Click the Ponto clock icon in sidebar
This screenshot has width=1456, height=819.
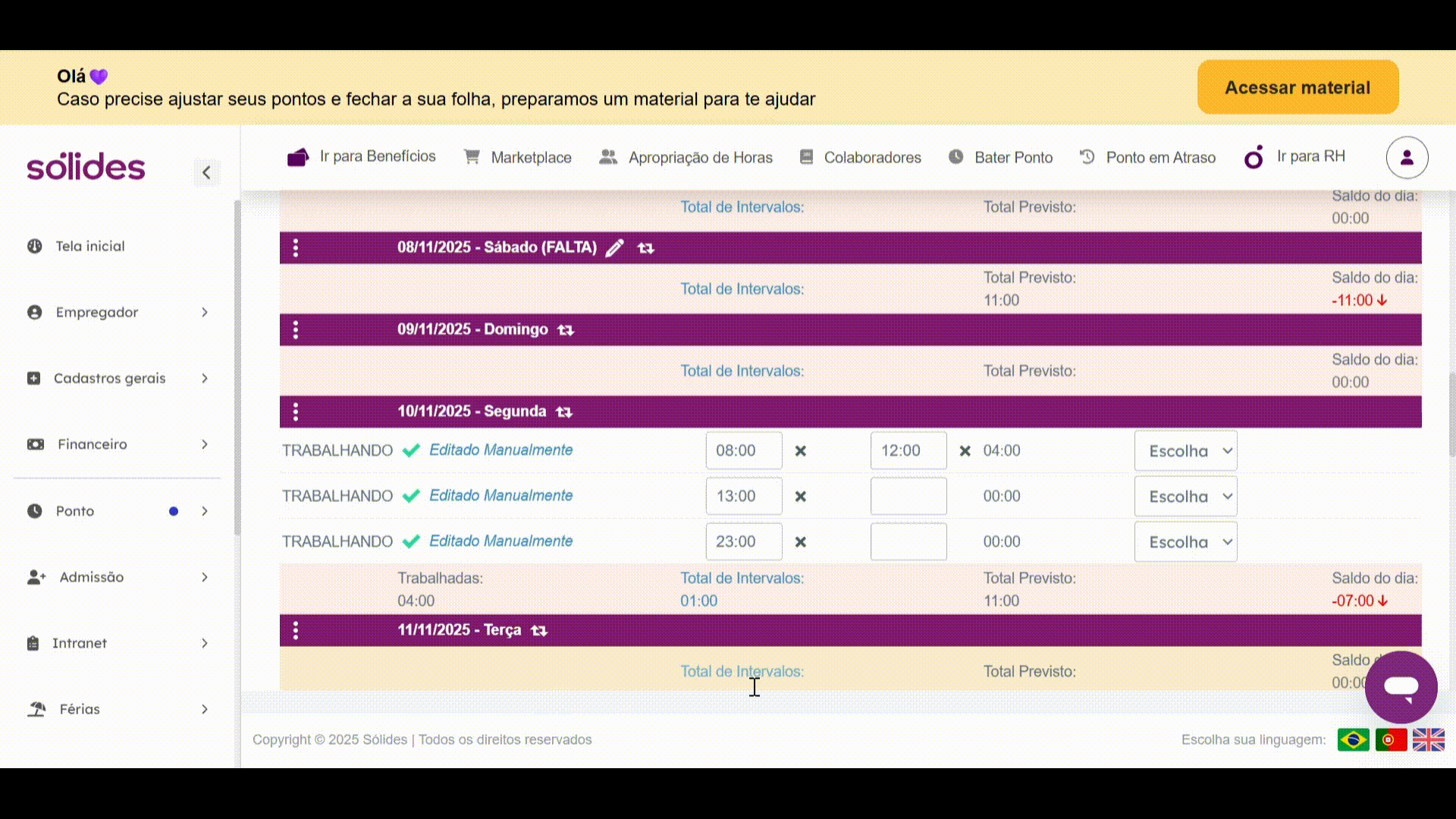click(35, 511)
